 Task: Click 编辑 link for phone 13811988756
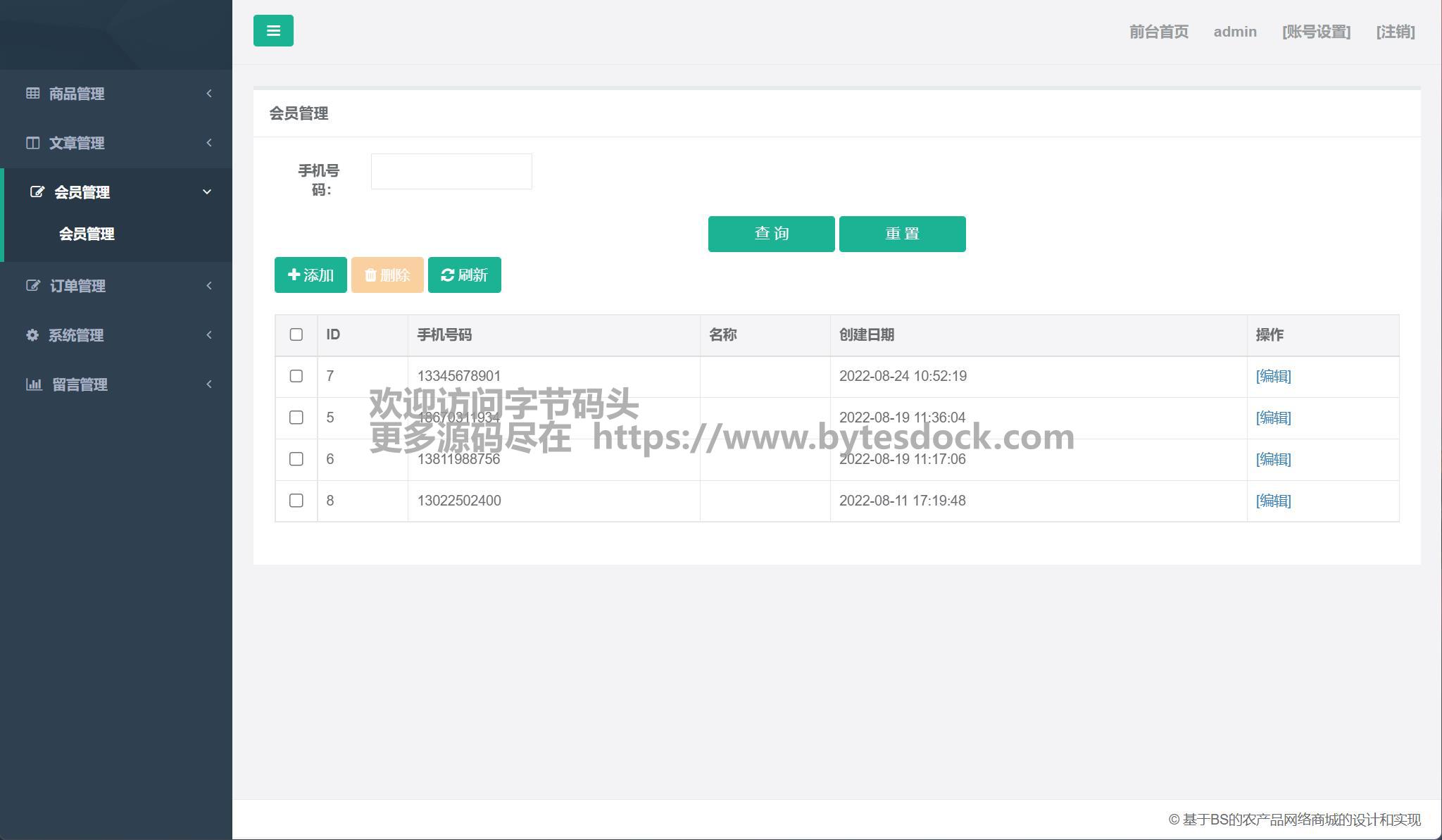[x=1273, y=459]
